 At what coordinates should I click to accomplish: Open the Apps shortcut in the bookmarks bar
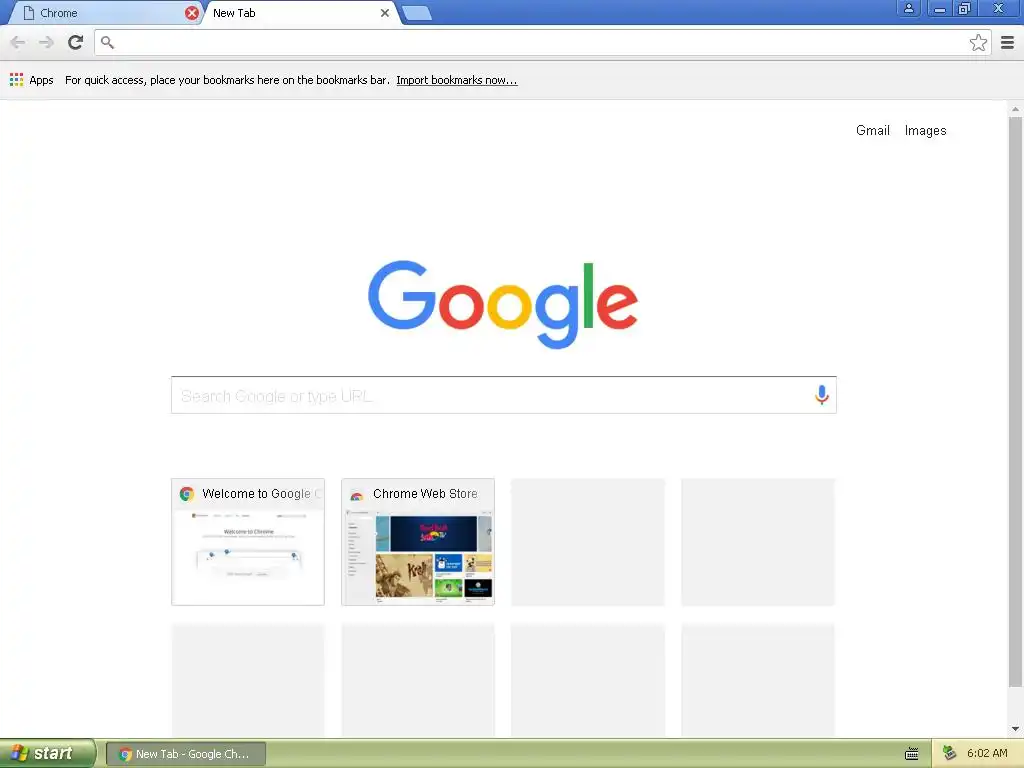[31, 80]
